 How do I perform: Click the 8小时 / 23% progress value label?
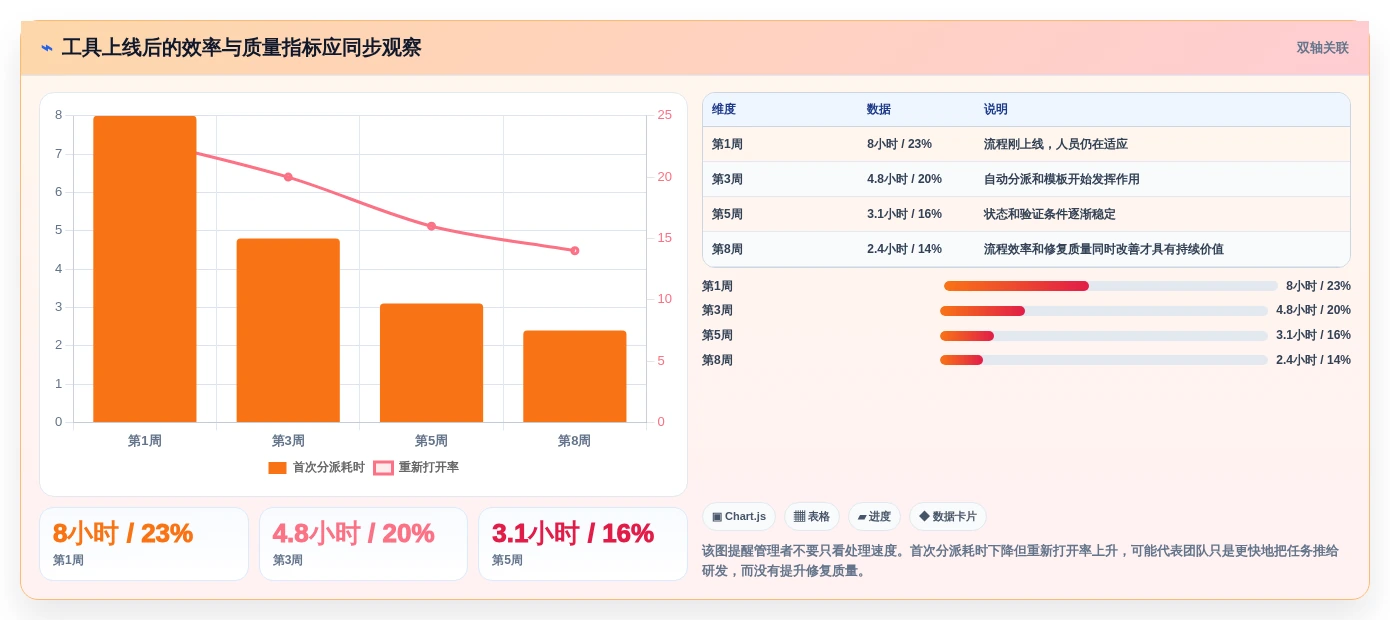[x=1318, y=286]
